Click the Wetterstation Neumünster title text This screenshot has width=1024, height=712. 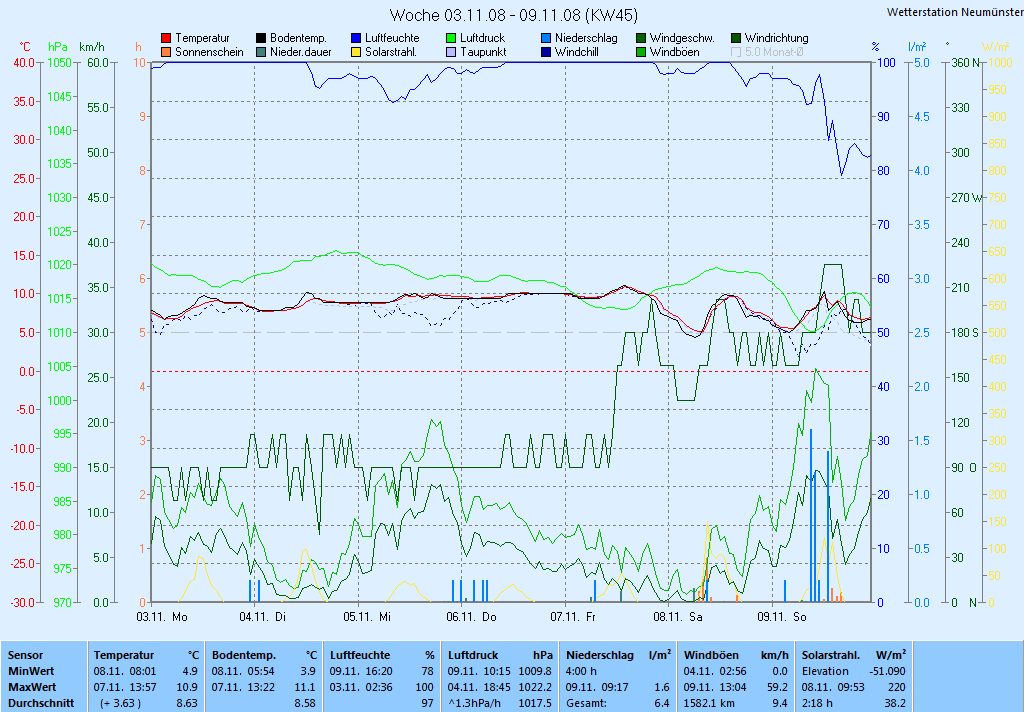954,12
